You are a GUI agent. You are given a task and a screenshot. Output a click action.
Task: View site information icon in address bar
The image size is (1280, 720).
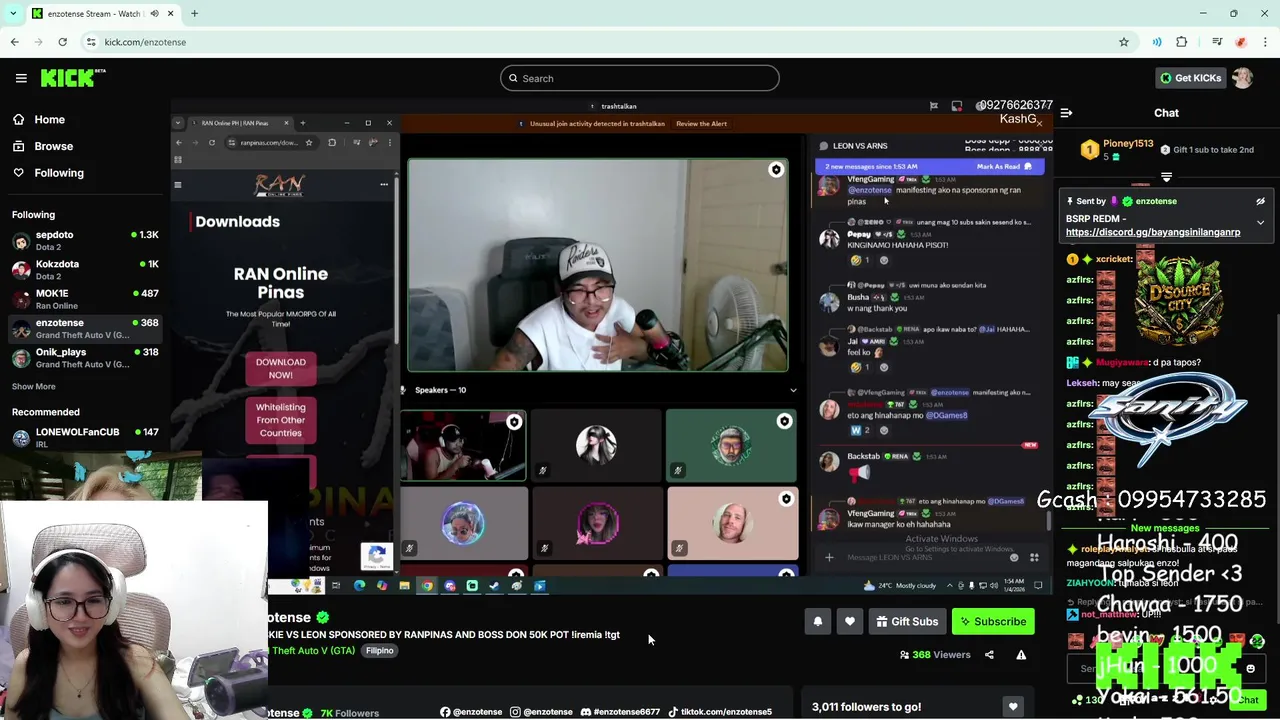(91, 42)
